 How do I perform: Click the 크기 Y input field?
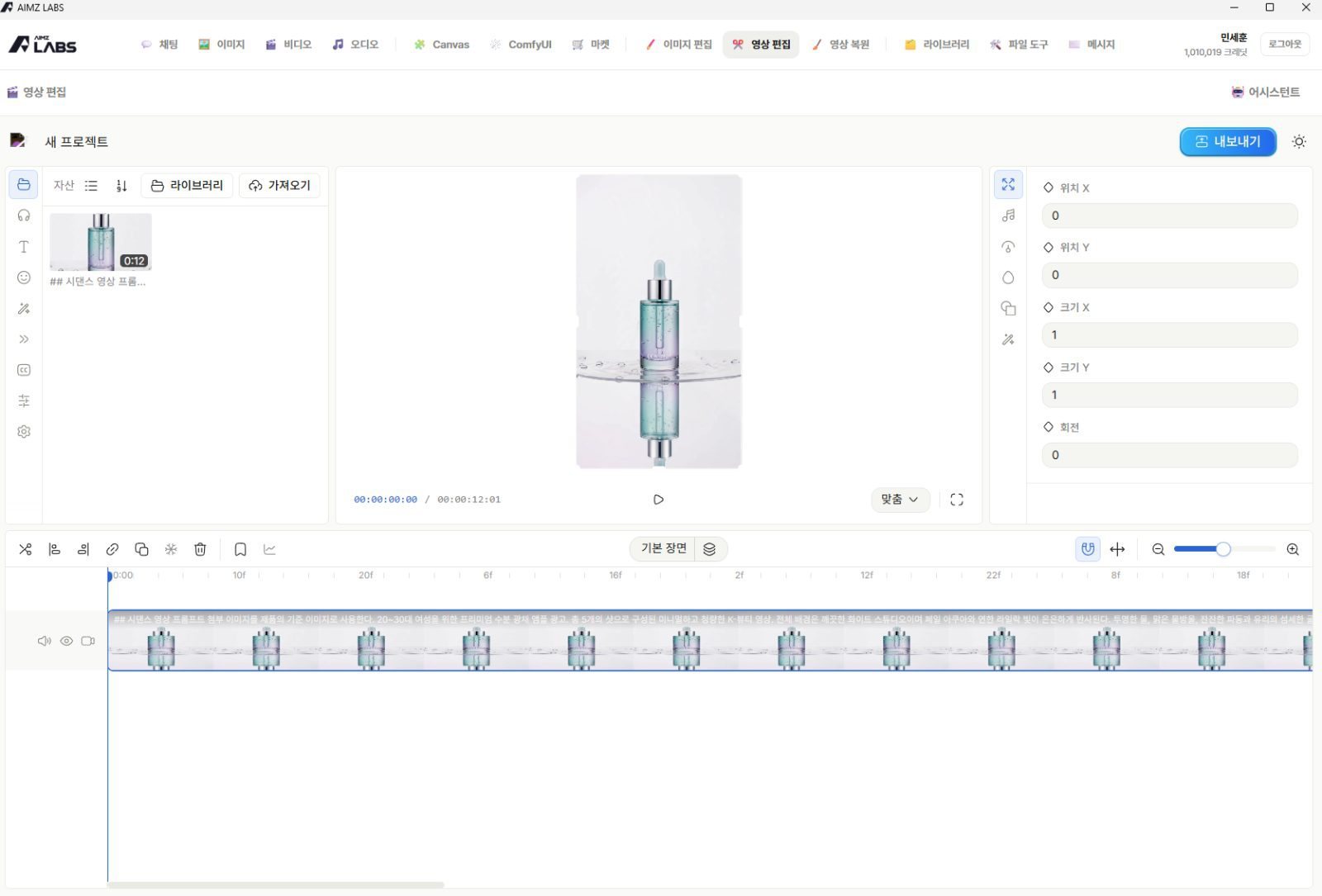point(1169,395)
